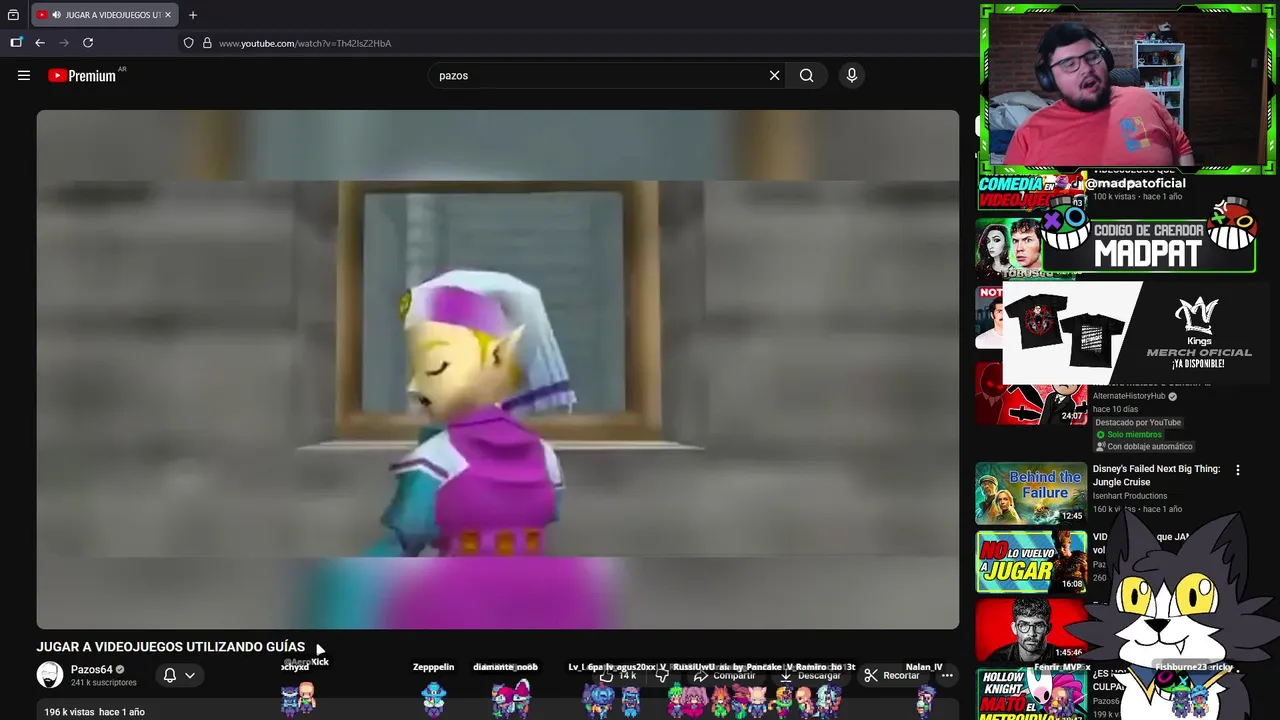Open notification bell dropdown for Pazos64

[179, 675]
